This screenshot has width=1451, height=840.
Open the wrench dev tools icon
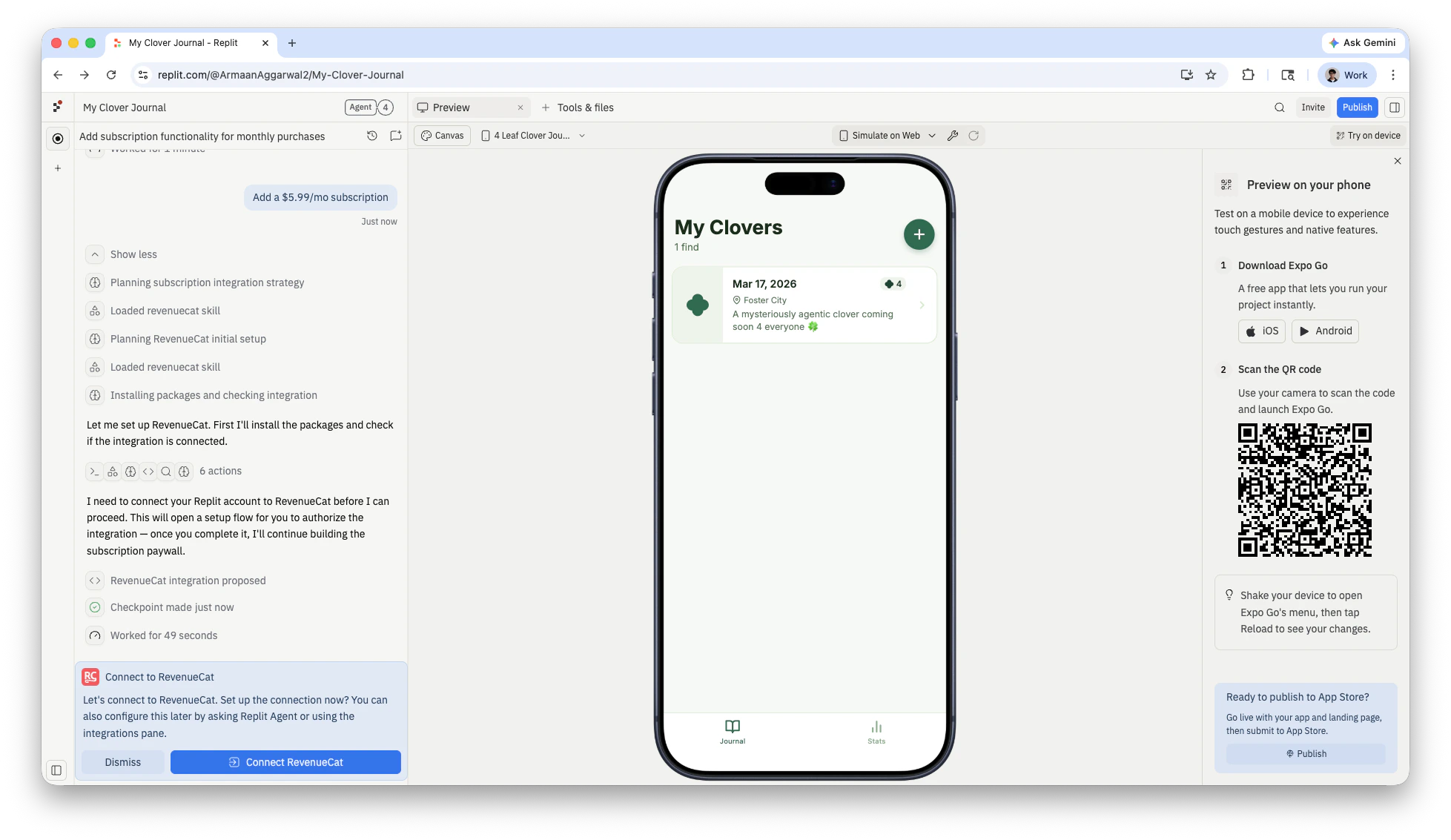tap(953, 136)
